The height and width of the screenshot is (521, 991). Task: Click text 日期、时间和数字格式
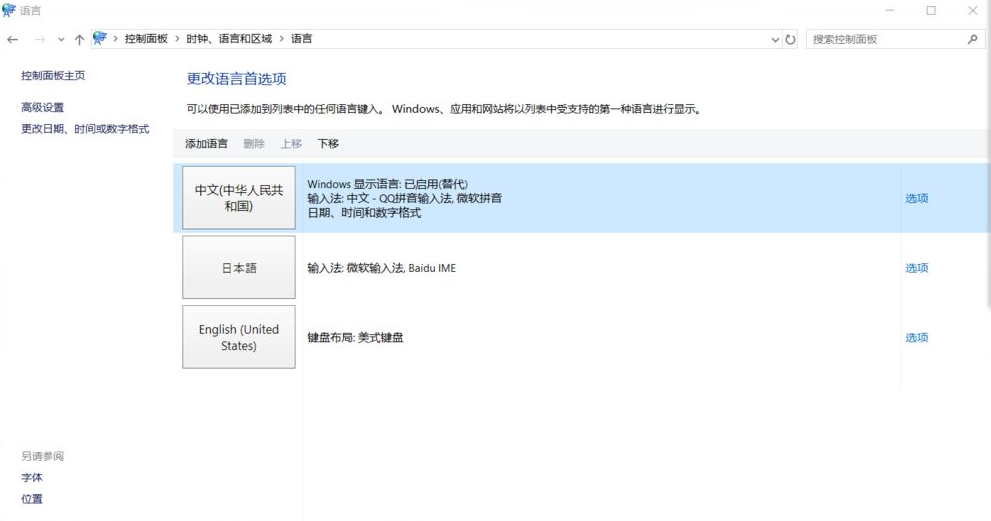(x=364, y=213)
